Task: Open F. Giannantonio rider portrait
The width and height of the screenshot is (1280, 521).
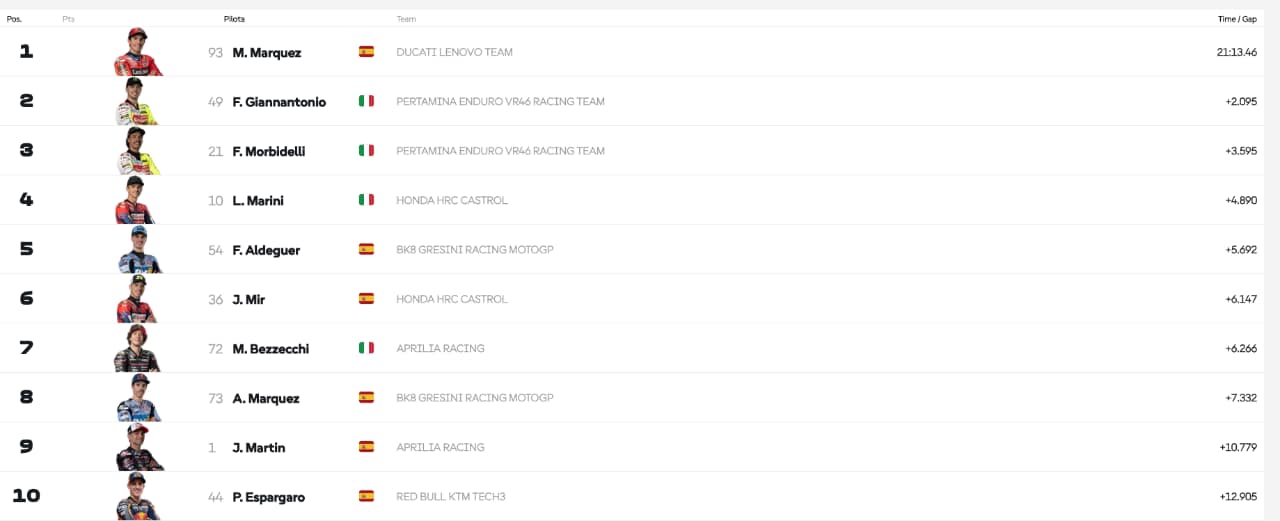Action: [x=137, y=101]
